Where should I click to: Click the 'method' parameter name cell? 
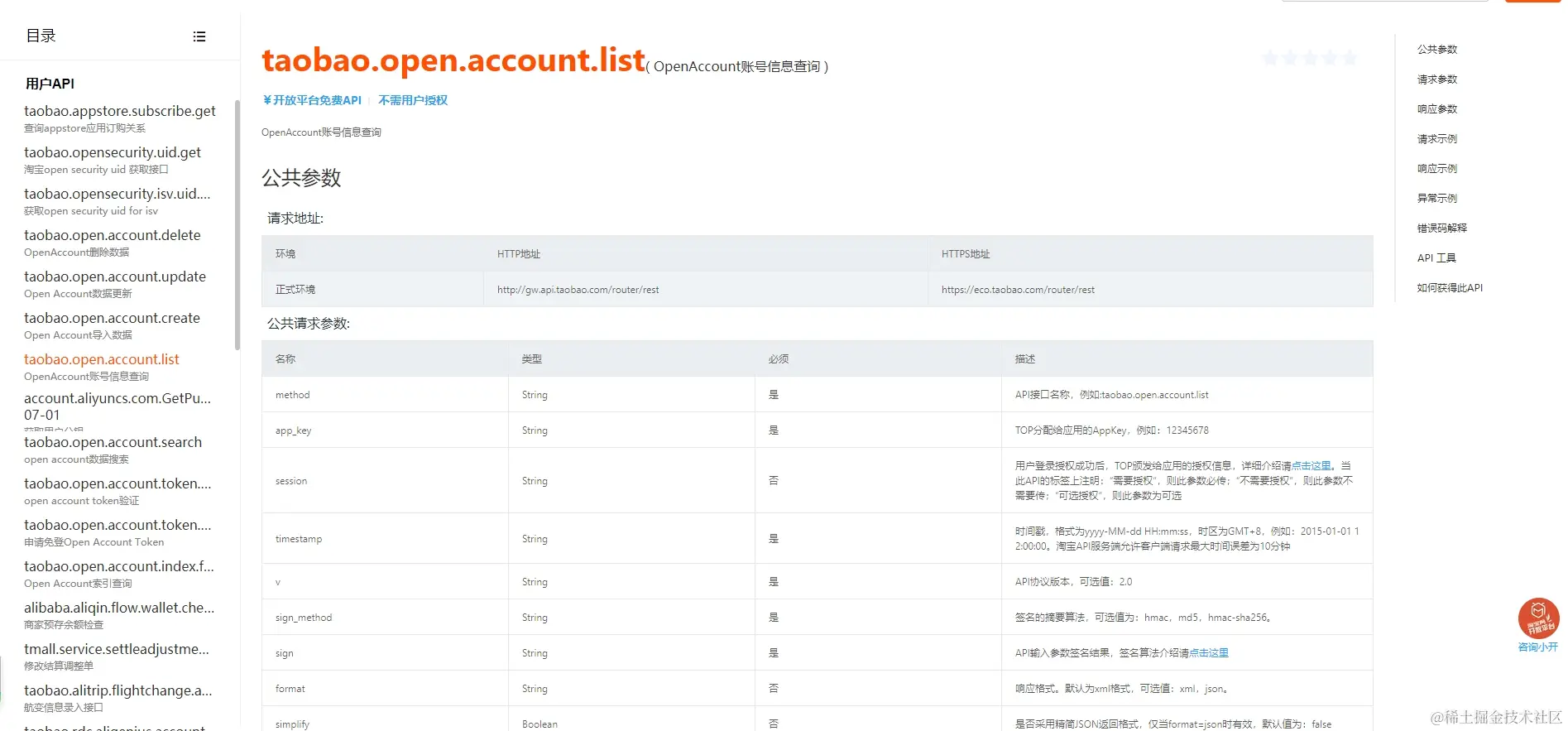tap(385, 395)
